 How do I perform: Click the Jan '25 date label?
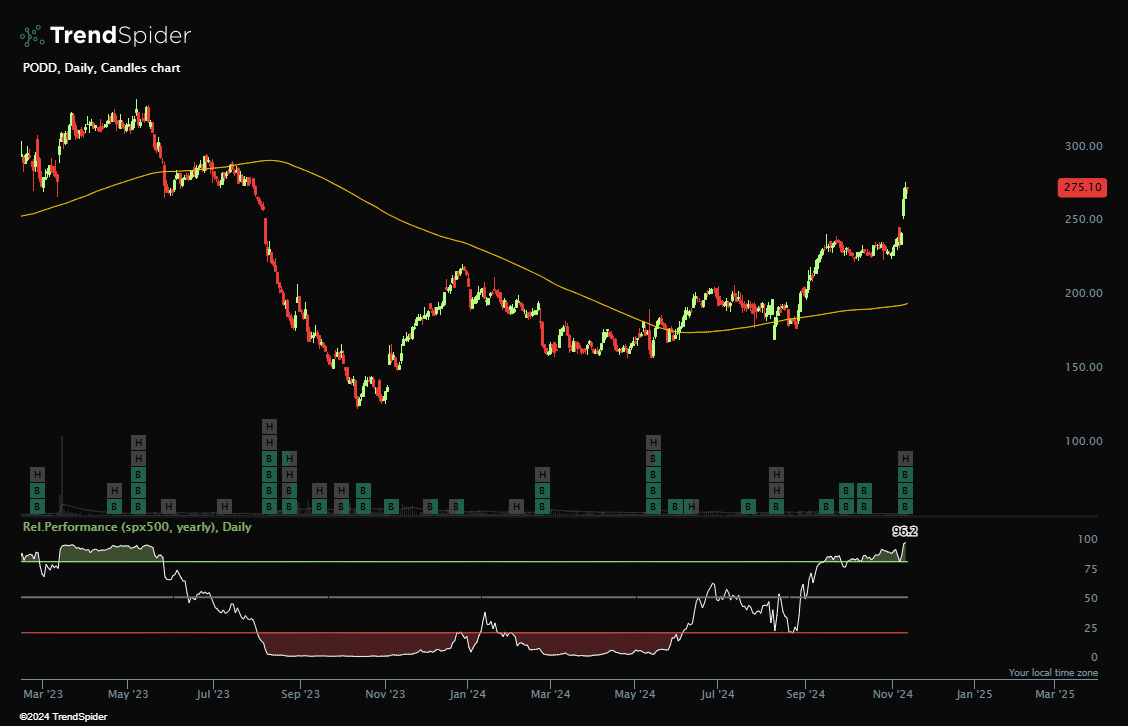click(974, 694)
